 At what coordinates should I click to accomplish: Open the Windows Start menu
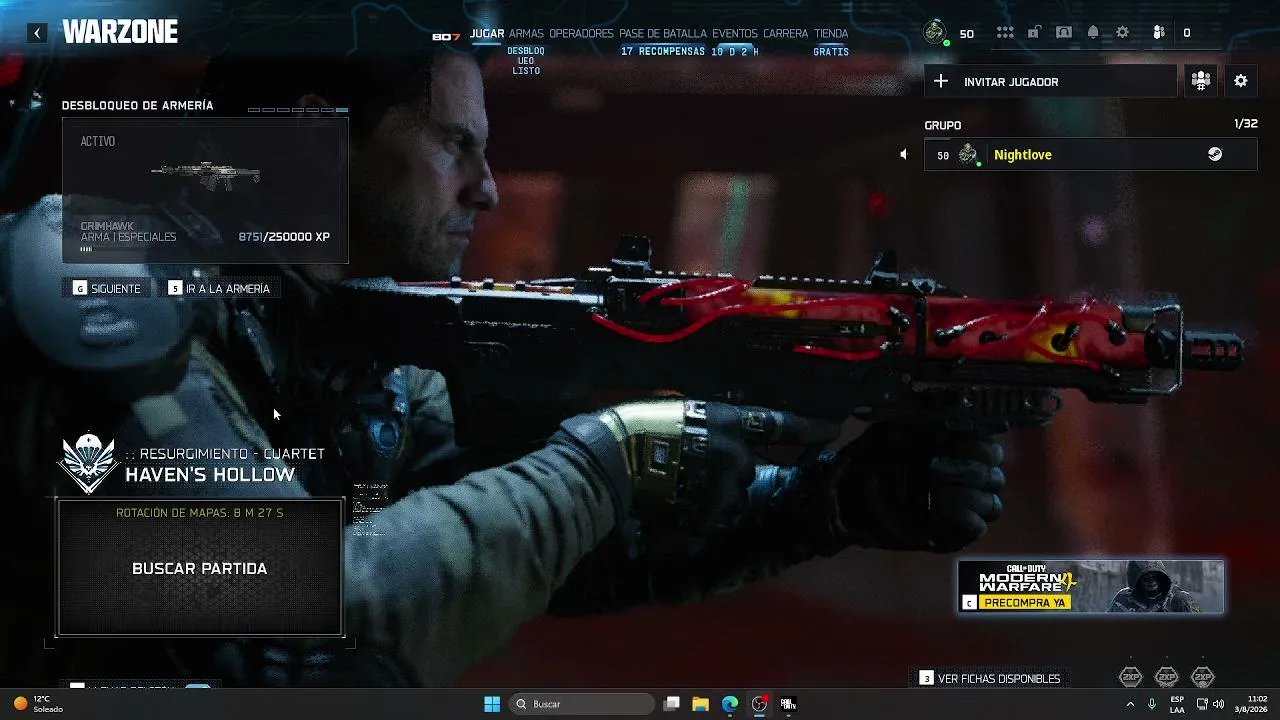pos(492,704)
